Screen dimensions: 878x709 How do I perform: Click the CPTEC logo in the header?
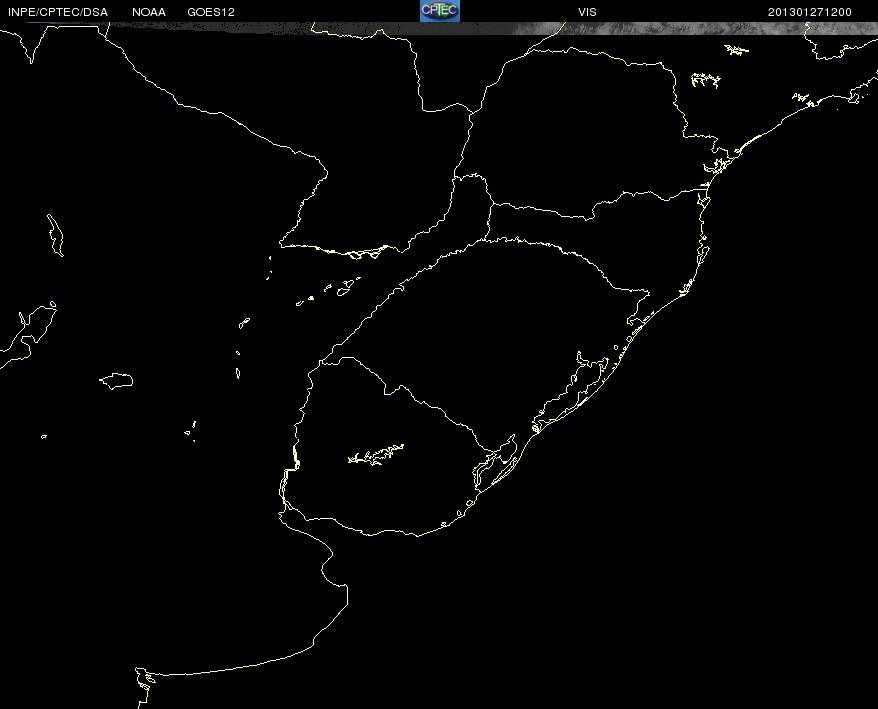pos(439,11)
